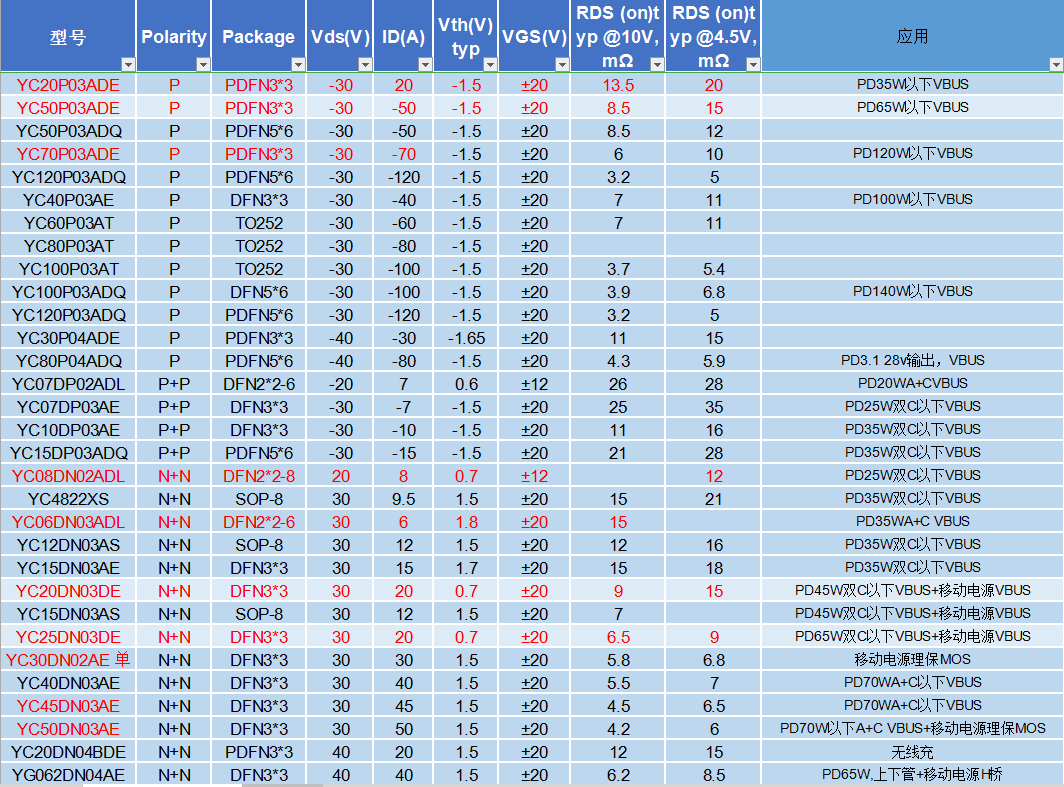Click the ID(A) filter arrow
This screenshot has width=1064, height=787.
click(x=425, y=64)
